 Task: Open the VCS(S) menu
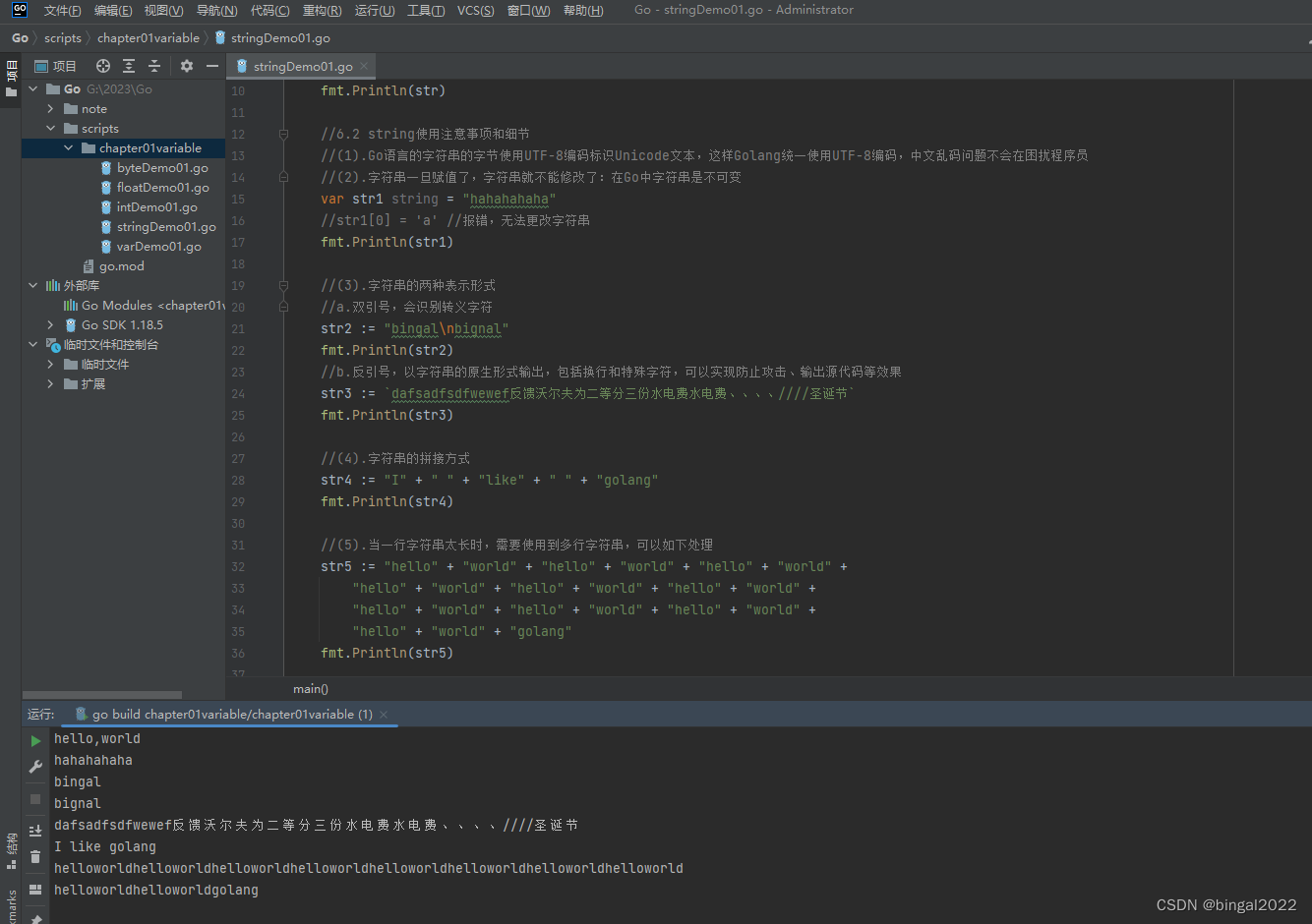click(476, 10)
